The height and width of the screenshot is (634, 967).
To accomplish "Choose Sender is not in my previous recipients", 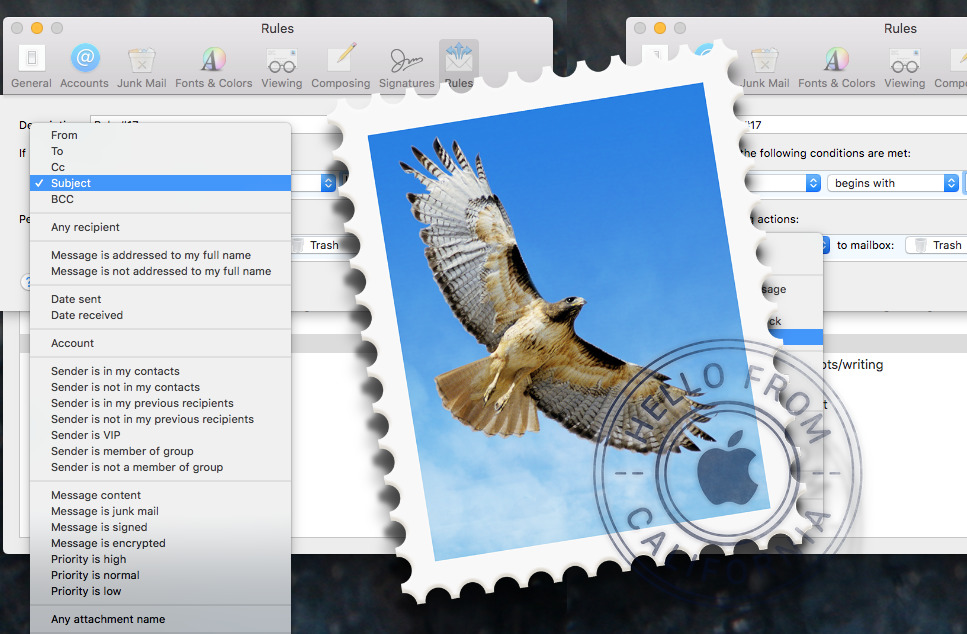I will point(160,419).
